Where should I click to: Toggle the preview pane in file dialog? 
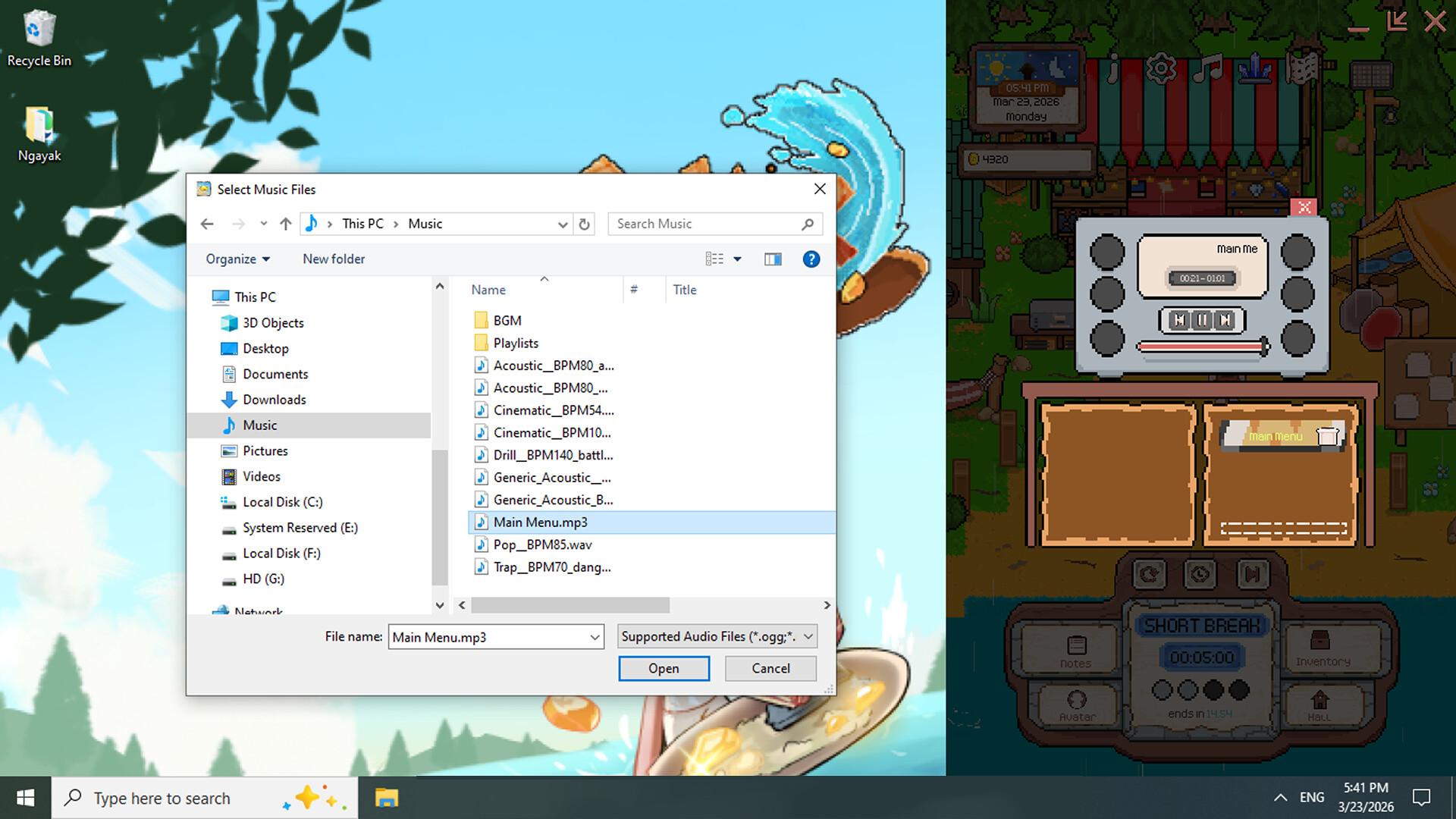point(773,259)
